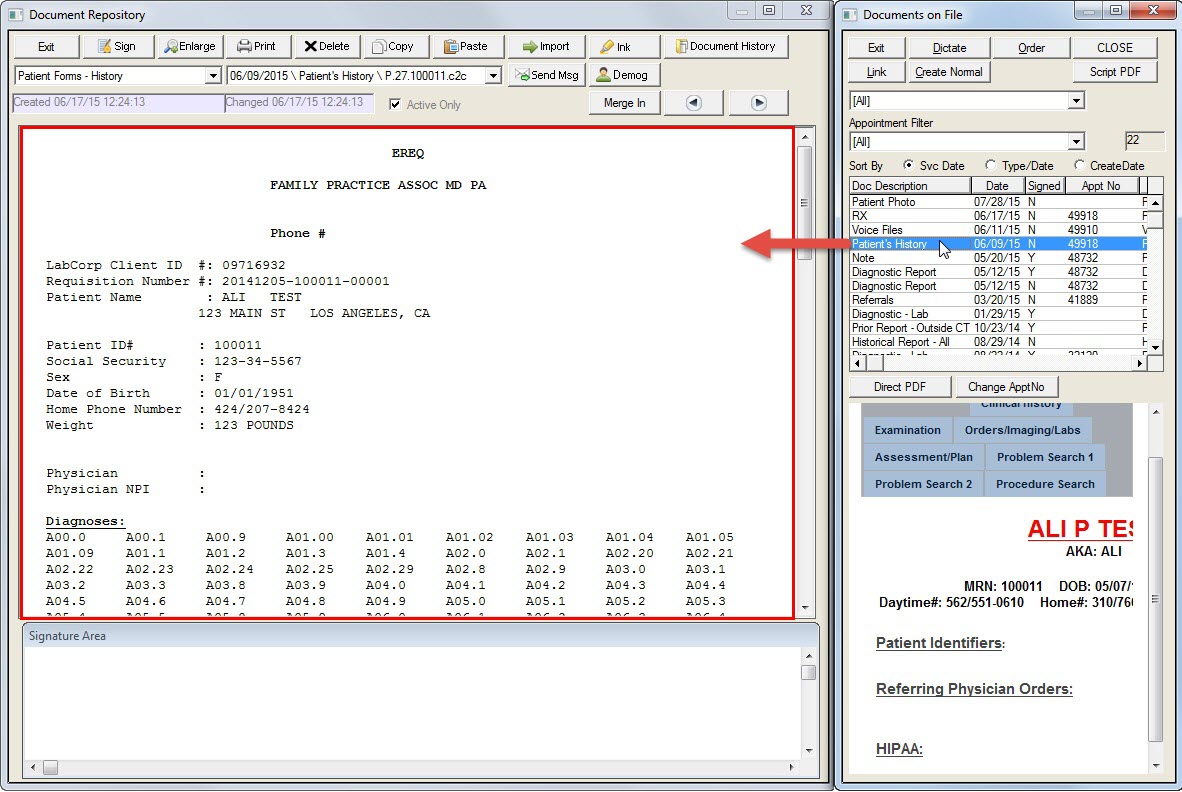The image size is (1182, 792).
Task: Click the Dictate button
Action: click(949, 47)
